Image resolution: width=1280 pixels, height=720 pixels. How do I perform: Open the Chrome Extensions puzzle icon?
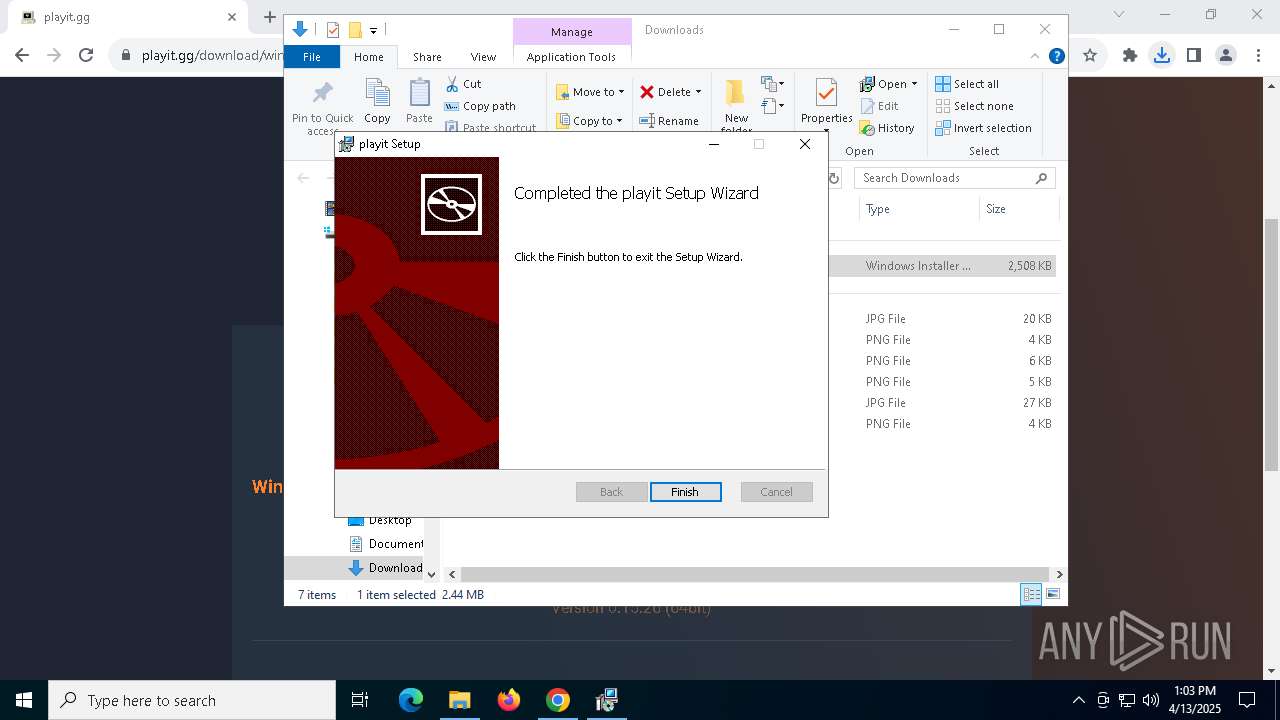pos(1129,56)
